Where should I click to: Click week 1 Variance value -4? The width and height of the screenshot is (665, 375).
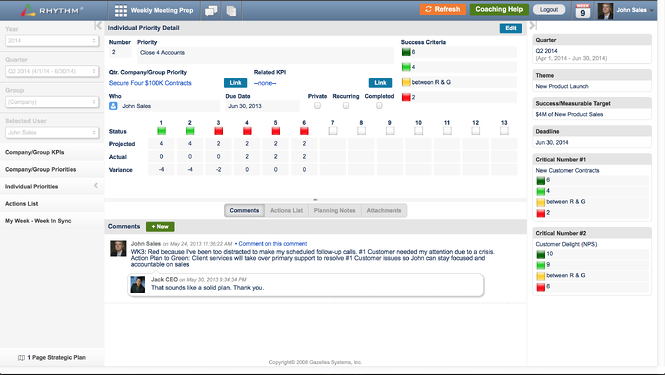pyautogui.click(x=161, y=170)
